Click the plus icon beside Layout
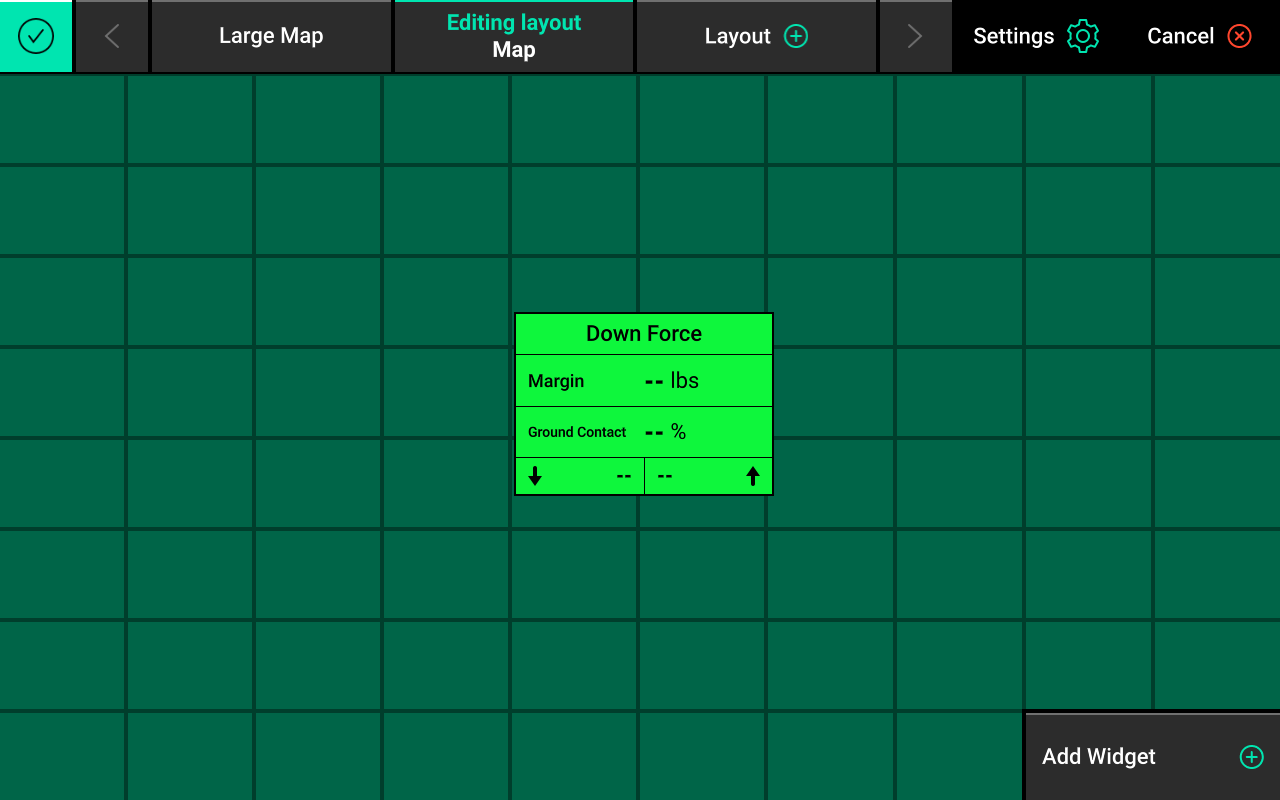Screen dimensions: 1280x800 (796, 36)
